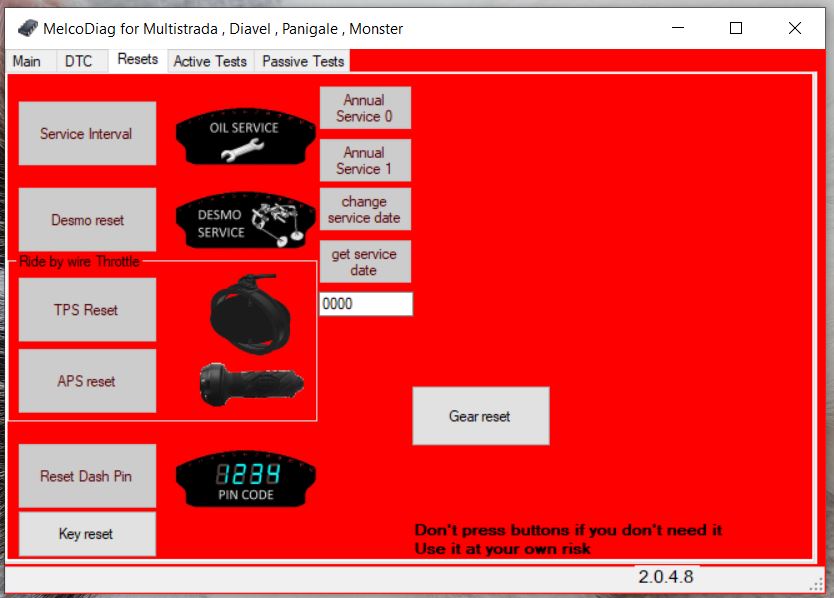The height and width of the screenshot is (598, 834).
Task: Focus the 0000 service date input field
Action: pos(366,304)
